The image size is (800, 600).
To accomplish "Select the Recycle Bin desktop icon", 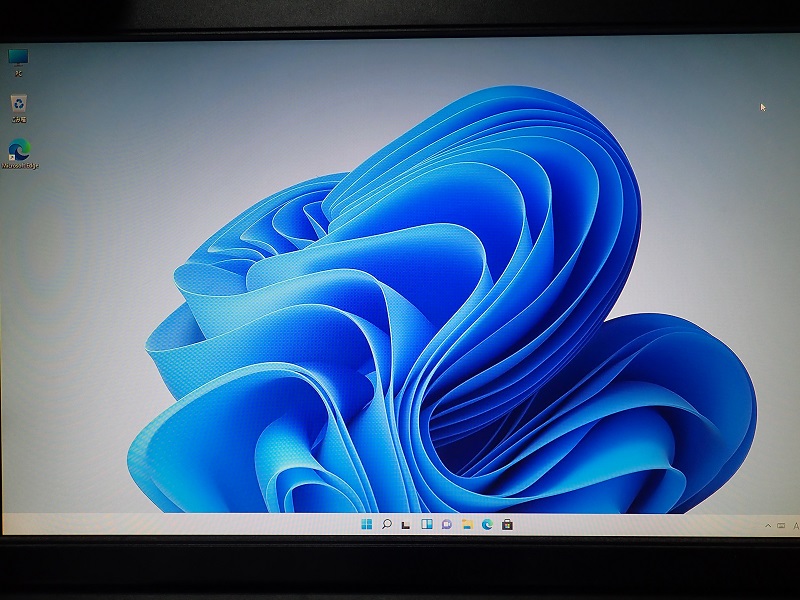I will tap(19, 109).
